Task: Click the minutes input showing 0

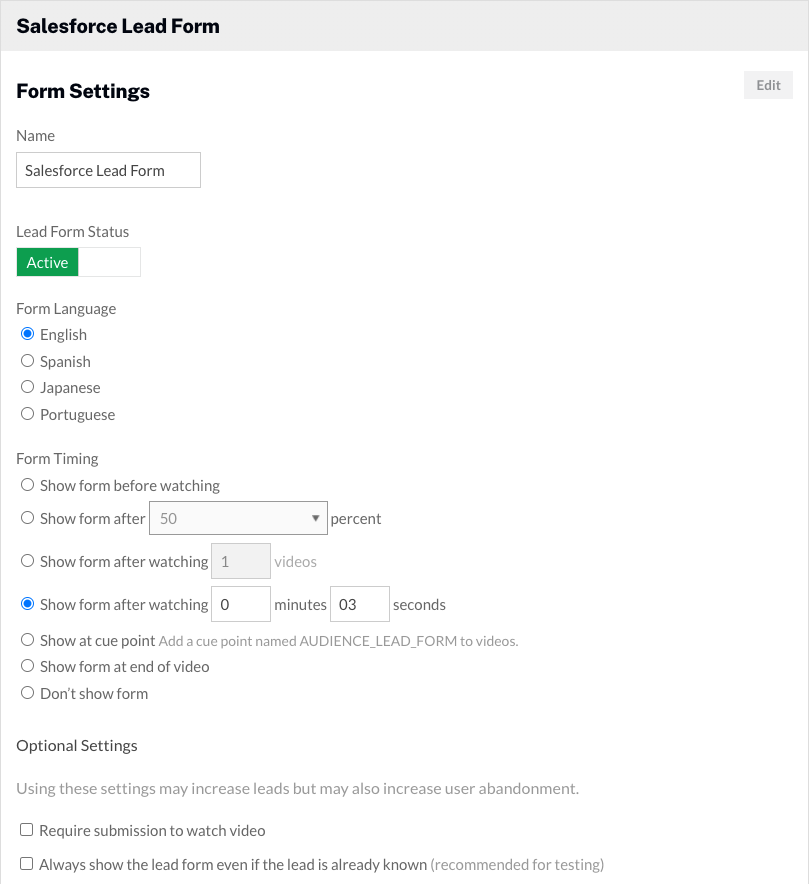Action: click(240, 604)
